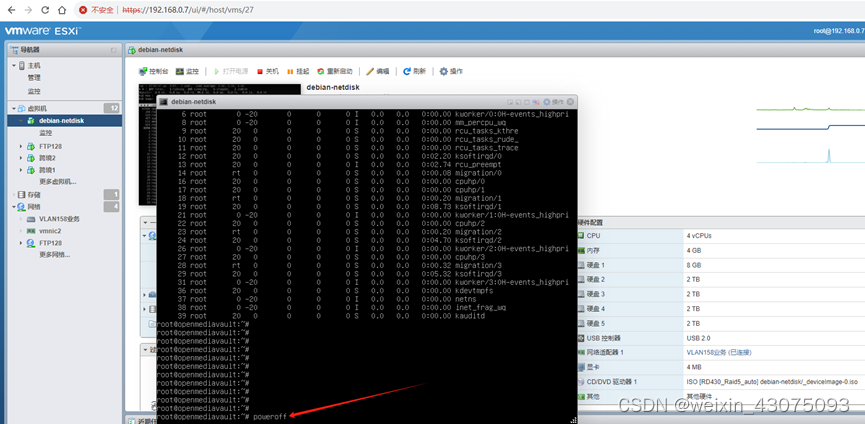Go forward with the browser forward arrow

[28, 10]
